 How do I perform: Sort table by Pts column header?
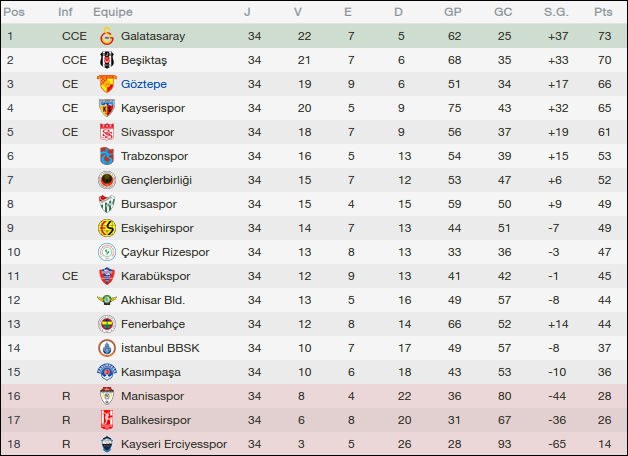point(602,12)
